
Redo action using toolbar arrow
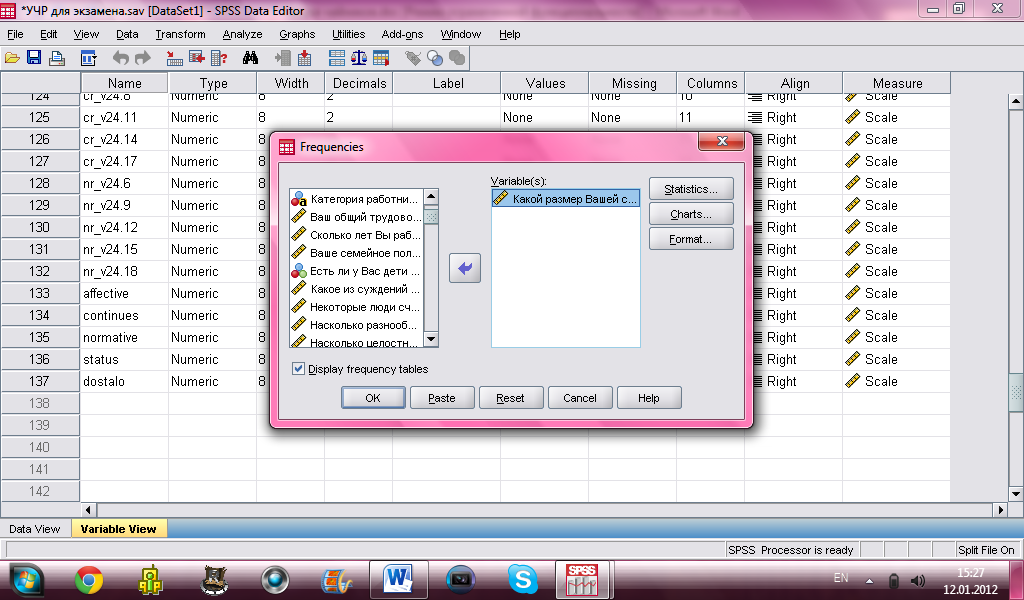point(143,58)
